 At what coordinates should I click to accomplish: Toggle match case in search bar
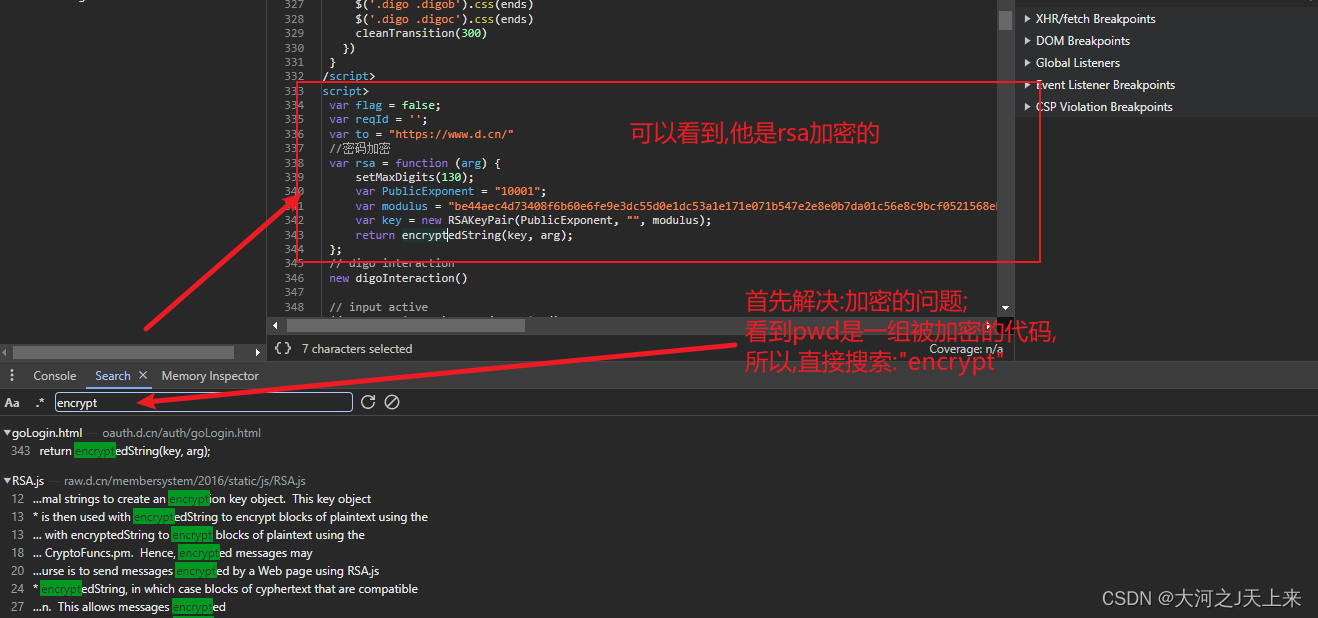[x=12, y=402]
